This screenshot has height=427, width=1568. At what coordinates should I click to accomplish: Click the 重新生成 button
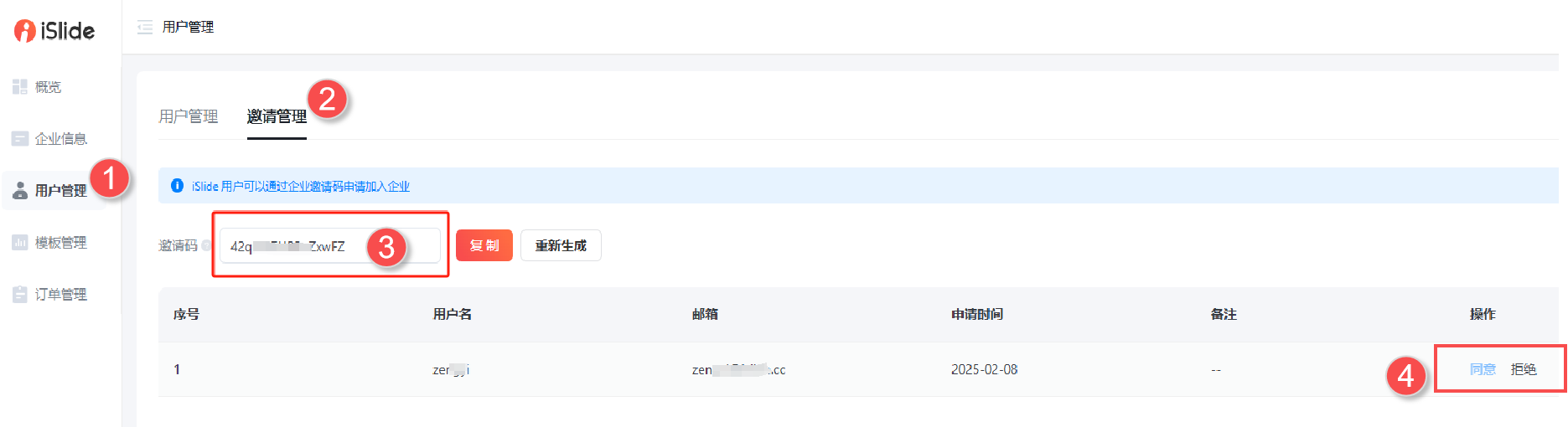[x=561, y=245]
